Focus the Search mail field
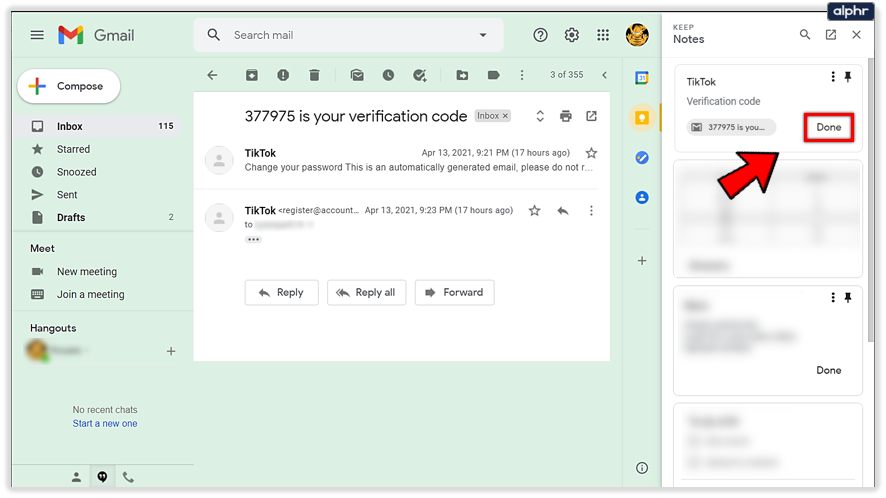Viewport: 886px width, 498px height. coord(349,35)
